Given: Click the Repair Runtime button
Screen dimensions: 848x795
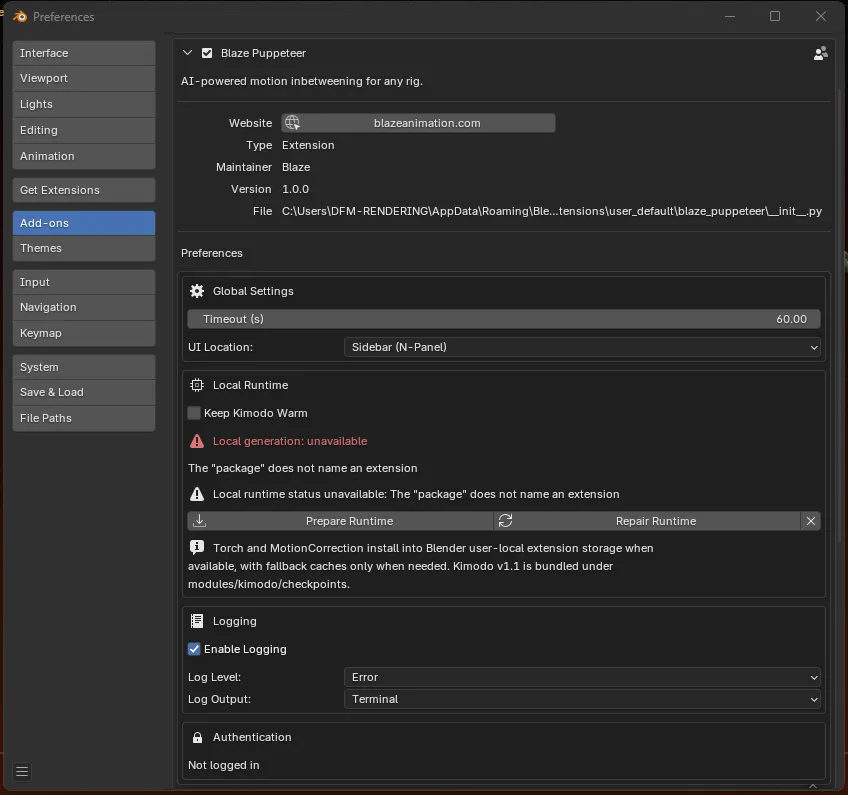Looking at the screenshot, I should [647, 521].
